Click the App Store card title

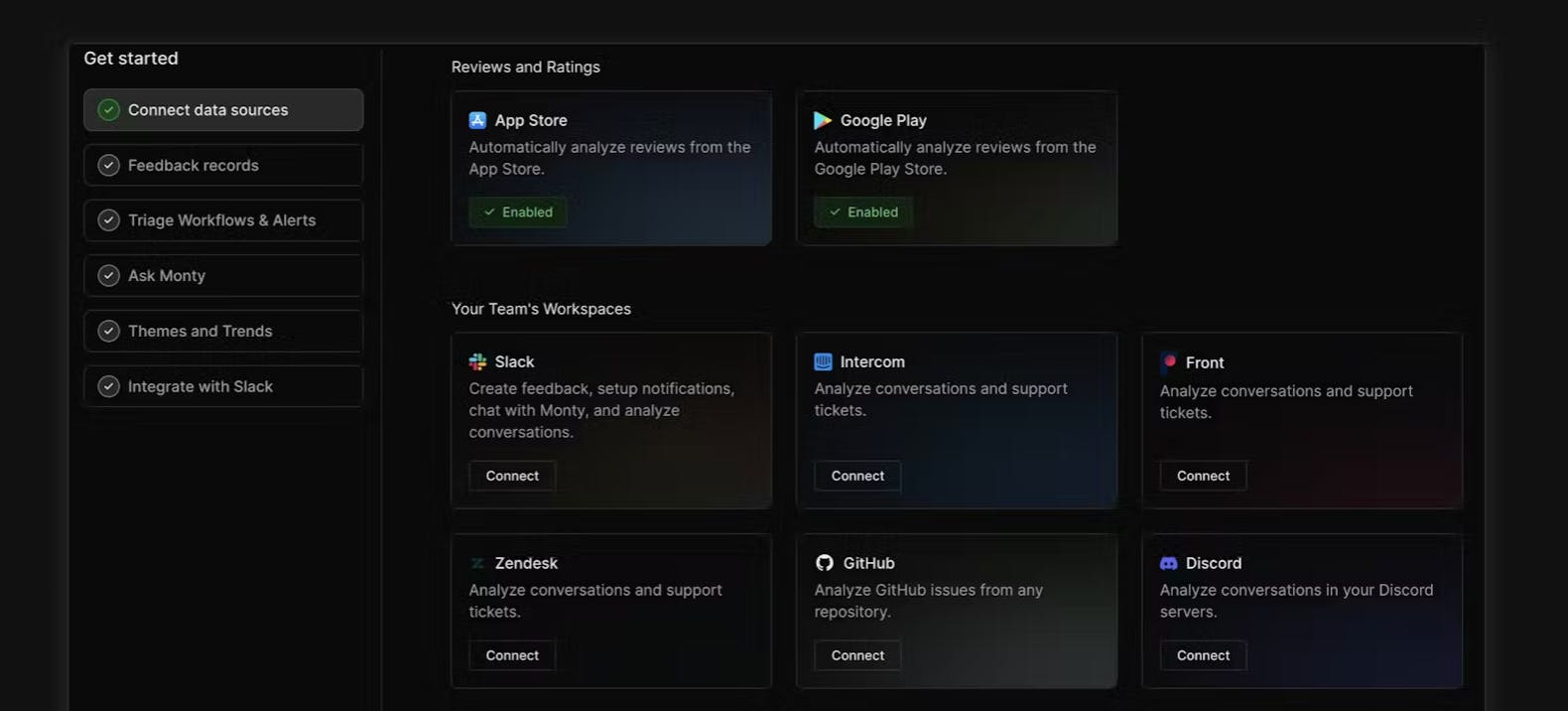tap(531, 120)
